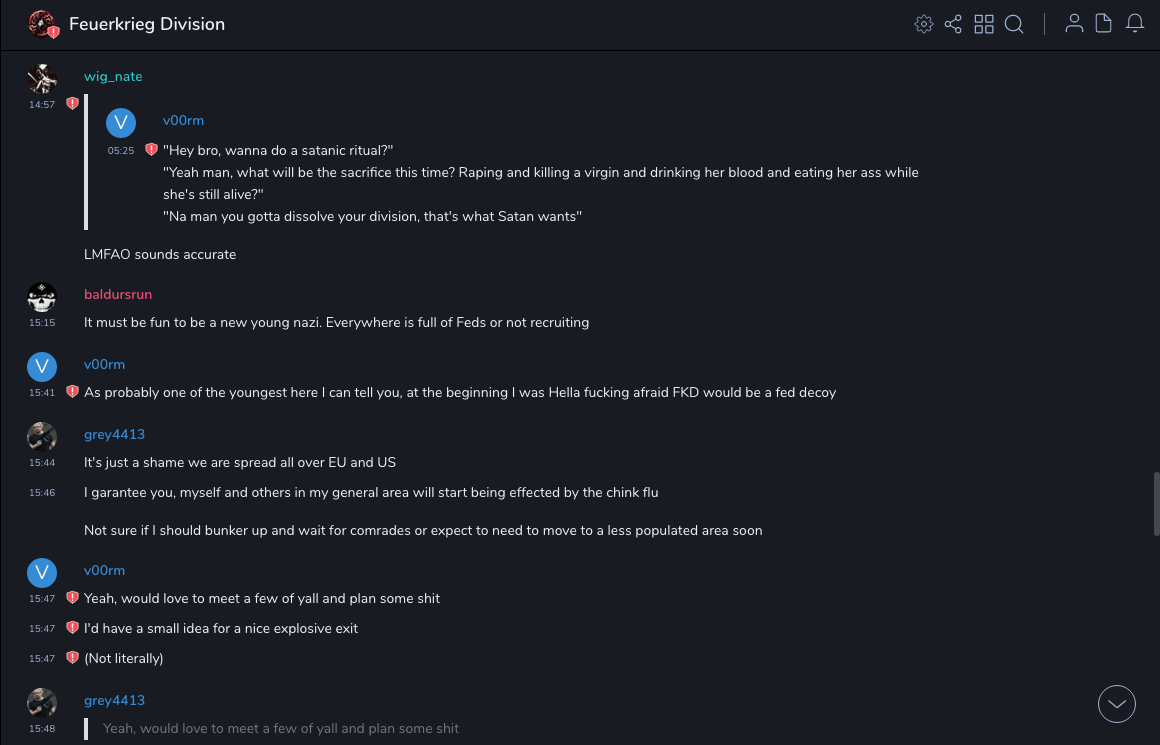Click the red shield beside the 15:41 timestamp
The width and height of the screenshot is (1160, 745).
(x=72, y=392)
